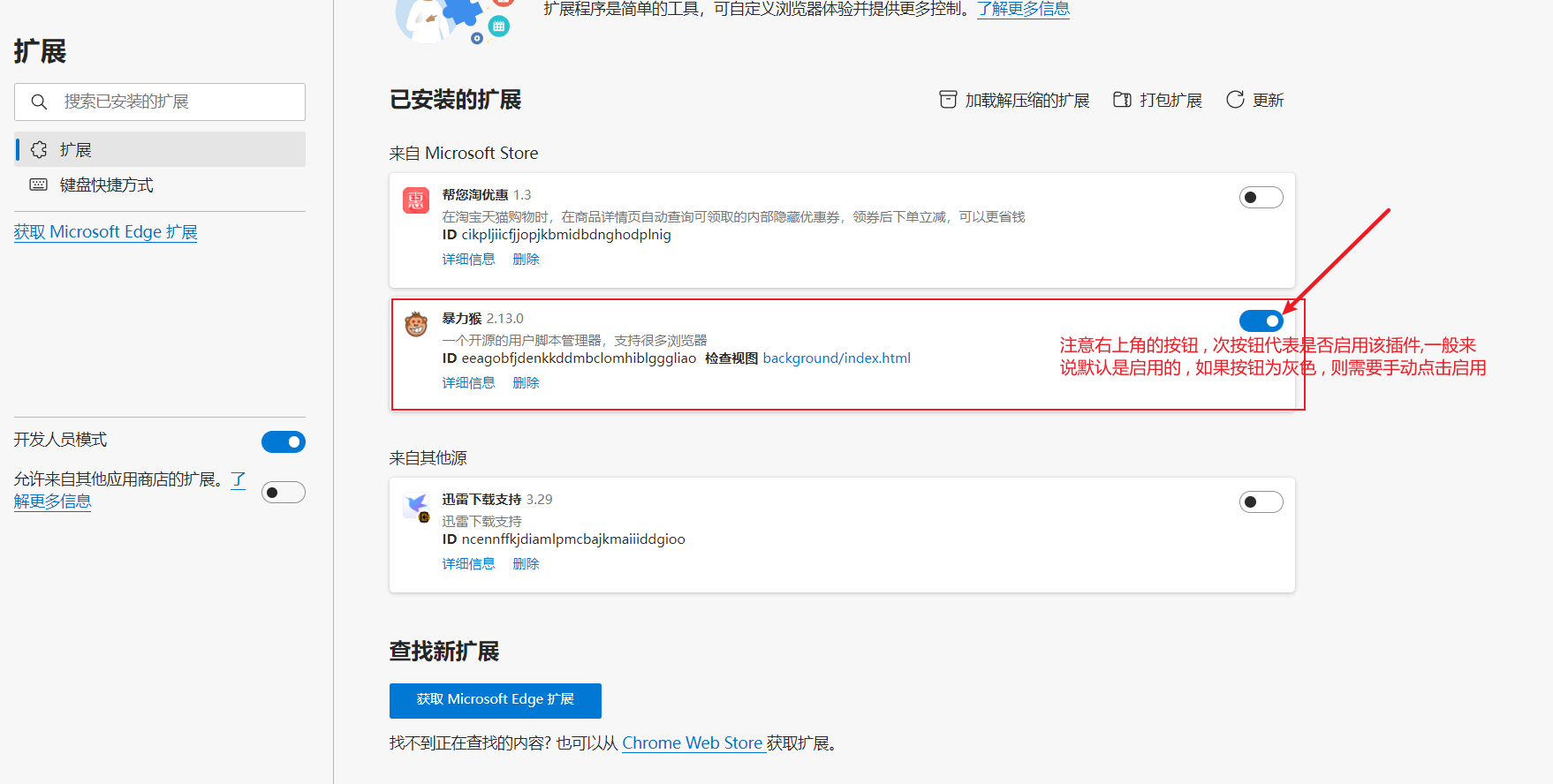
Task: Click the 更新 refresh icon
Action: pyautogui.click(x=1235, y=100)
